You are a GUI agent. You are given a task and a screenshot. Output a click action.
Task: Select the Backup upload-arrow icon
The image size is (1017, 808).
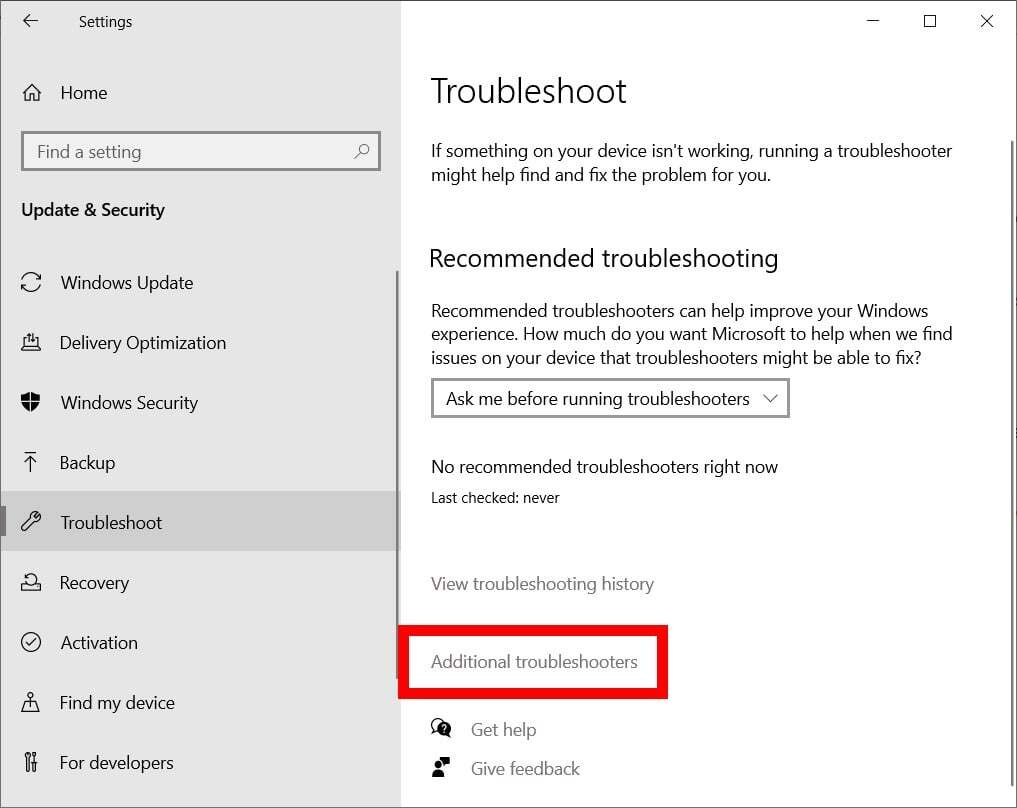tap(31, 463)
